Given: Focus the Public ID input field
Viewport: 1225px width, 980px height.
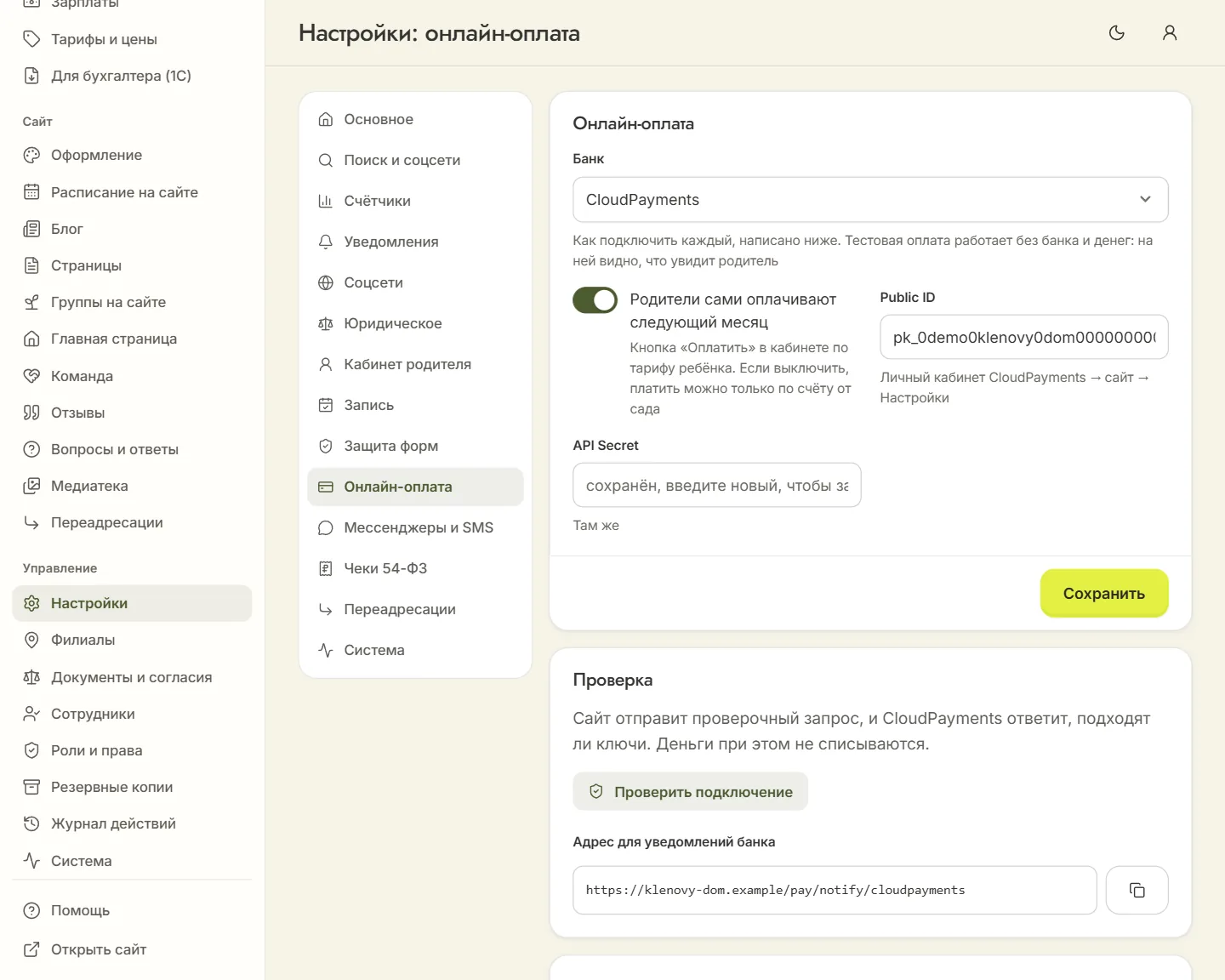Looking at the screenshot, I should pyautogui.click(x=1023, y=337).
